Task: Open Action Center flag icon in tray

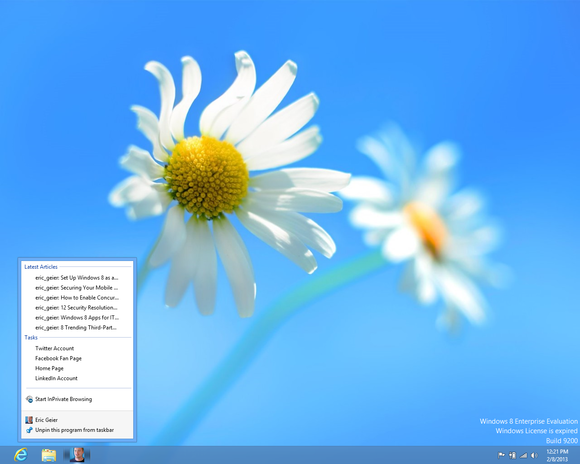Action: [502, 455]
